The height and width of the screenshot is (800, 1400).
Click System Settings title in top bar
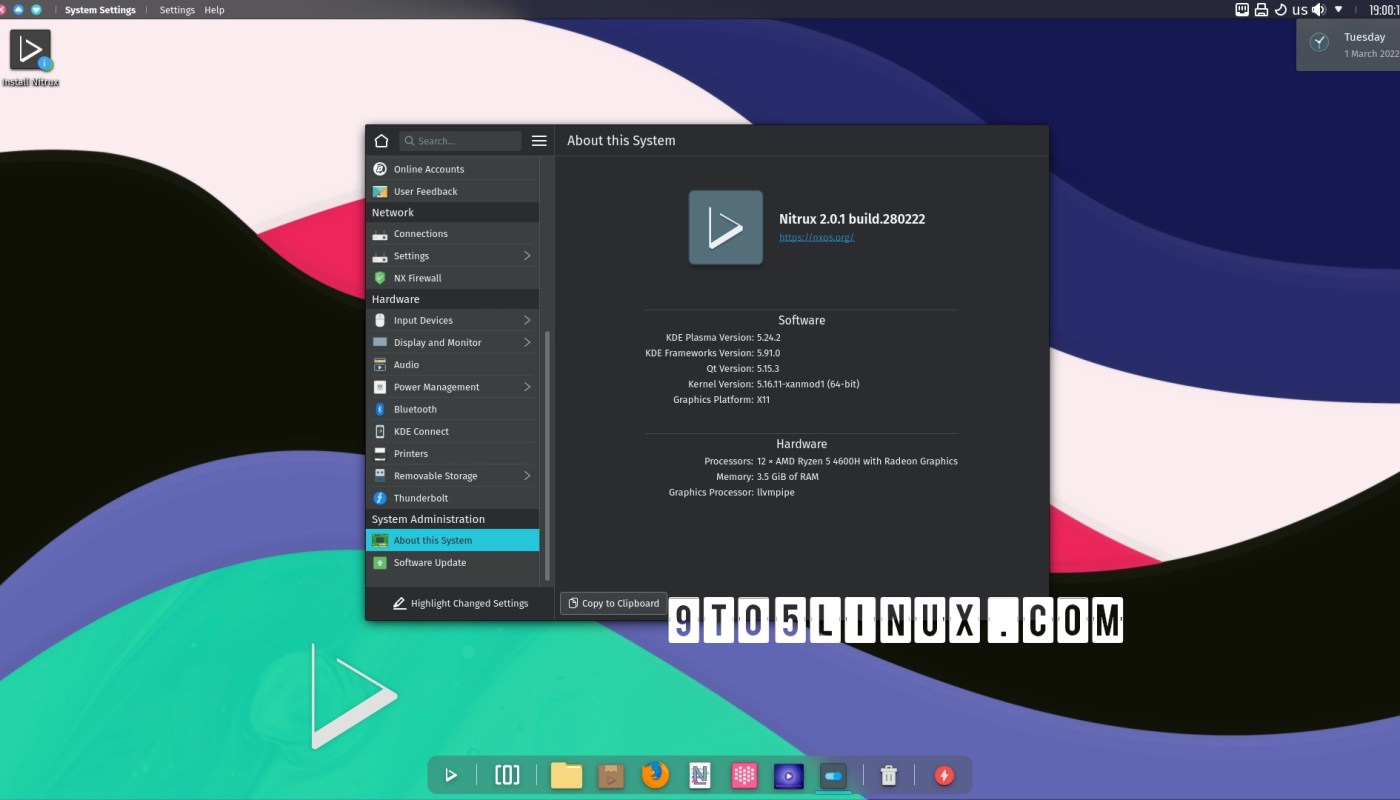point(100,10)
